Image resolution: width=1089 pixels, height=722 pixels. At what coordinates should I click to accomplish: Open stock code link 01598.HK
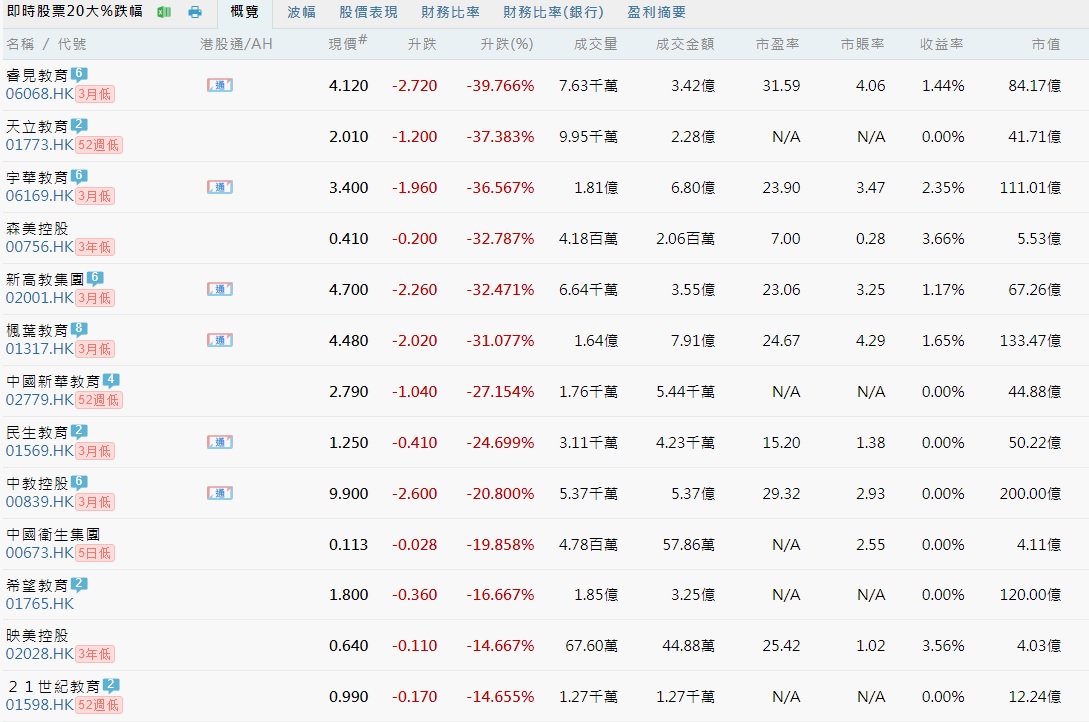point(40,705)
